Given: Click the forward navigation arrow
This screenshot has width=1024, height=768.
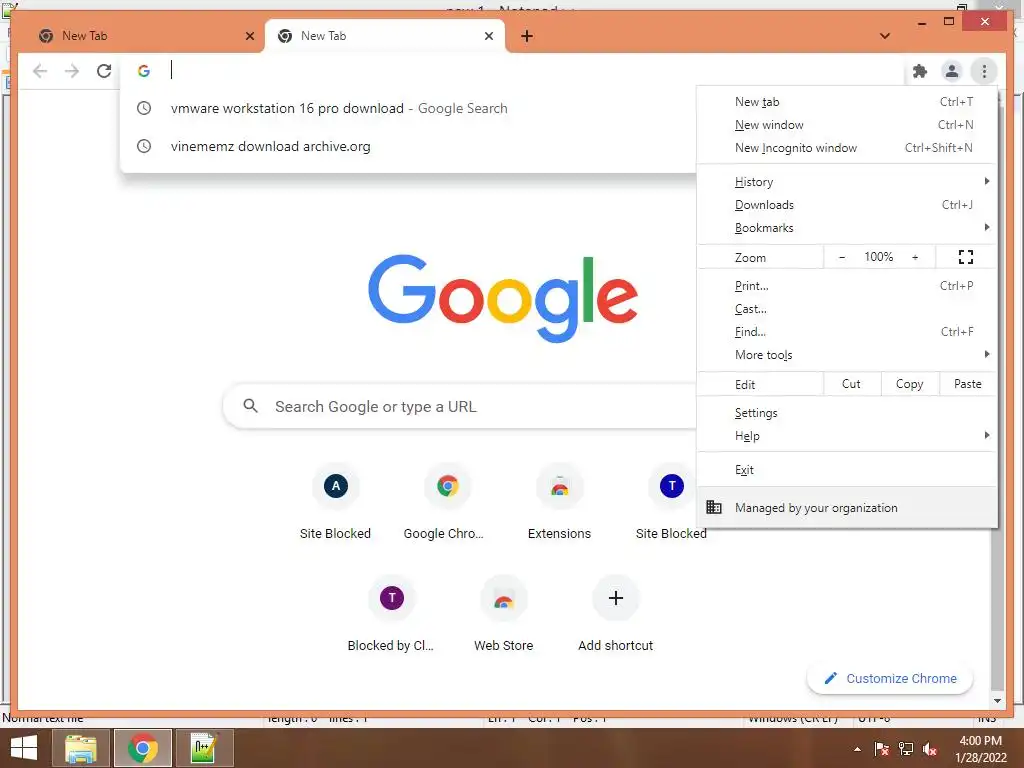Looking at the screenshot, I should [72, 71].
